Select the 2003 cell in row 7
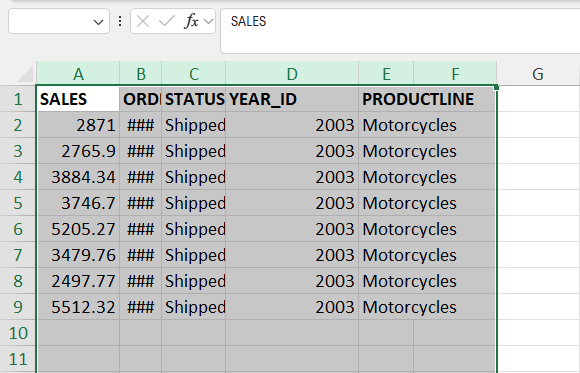 tap(292, 255)
